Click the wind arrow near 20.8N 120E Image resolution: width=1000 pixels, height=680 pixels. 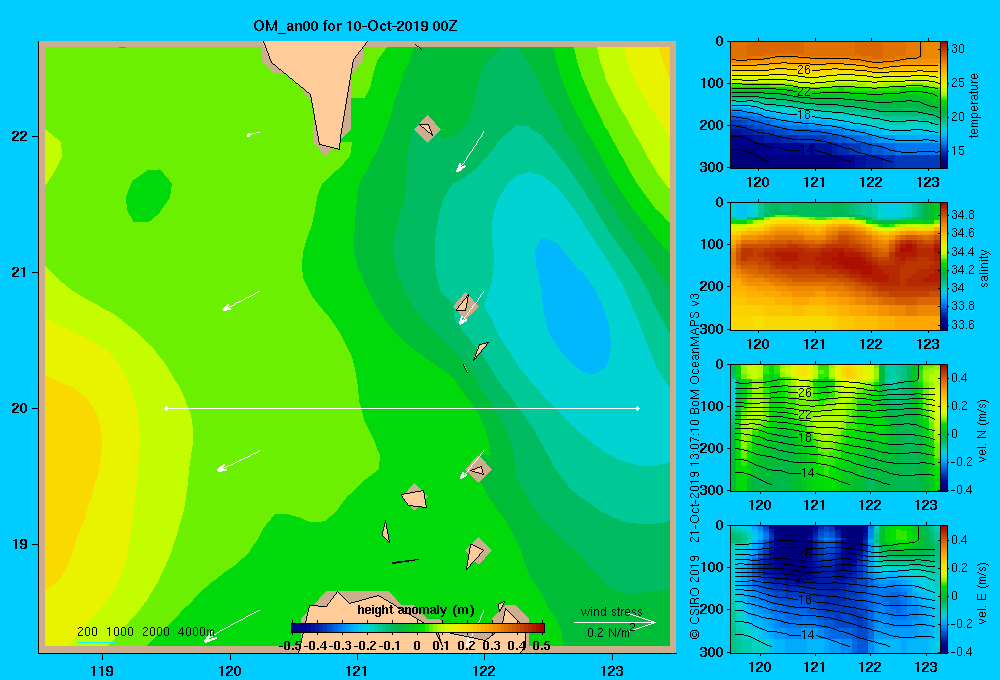pyautogui.click(x=241, y=300)
